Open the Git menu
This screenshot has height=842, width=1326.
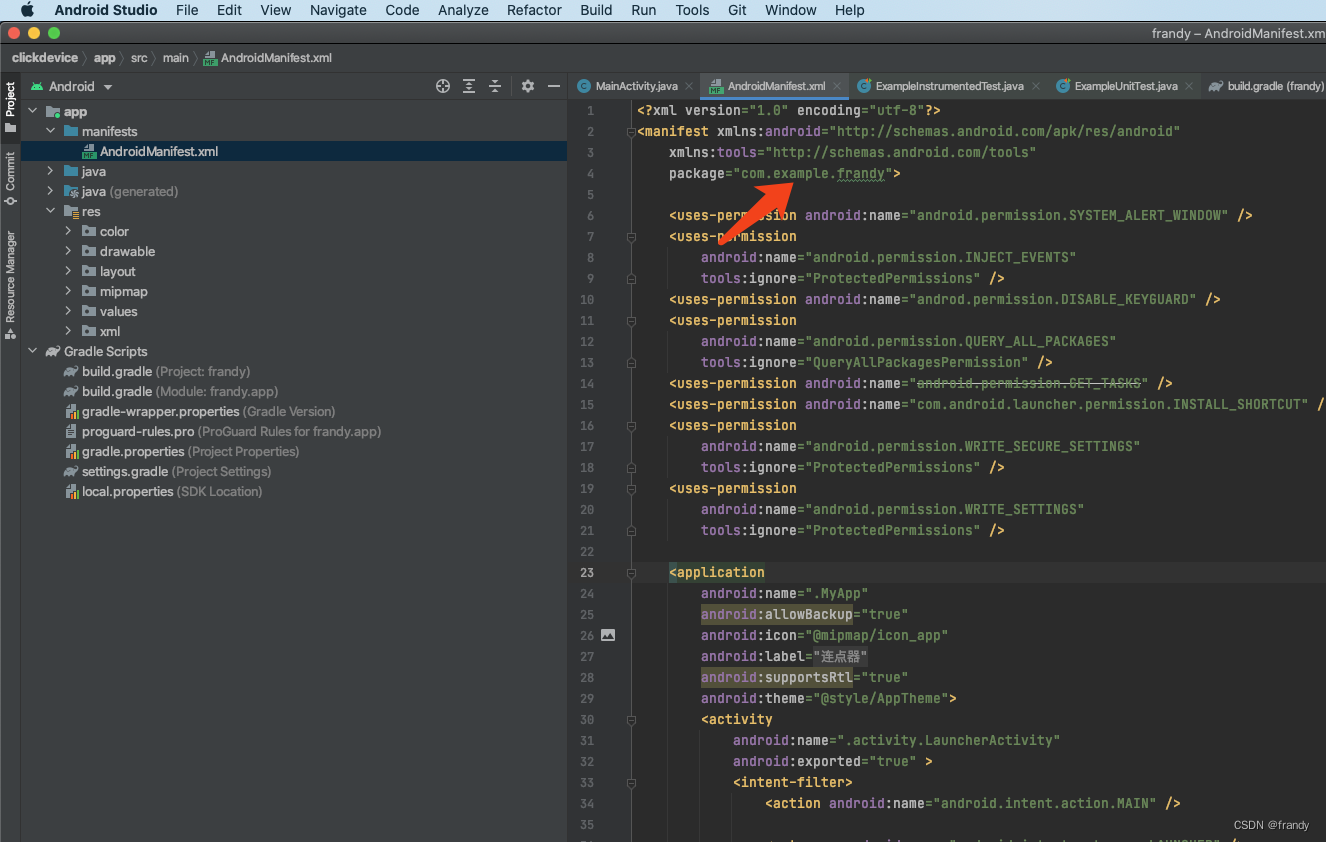pyautogui.click(x=737, y=10)
